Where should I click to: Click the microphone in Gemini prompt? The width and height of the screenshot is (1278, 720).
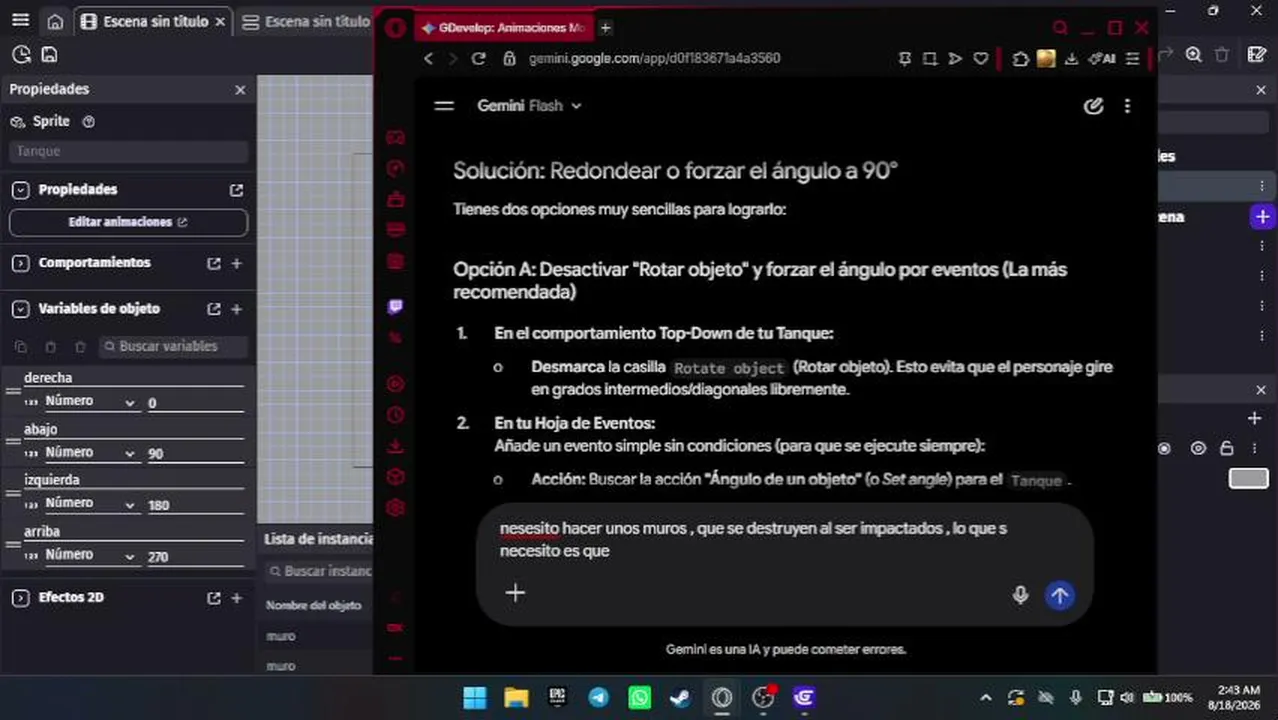point(1020,595)
